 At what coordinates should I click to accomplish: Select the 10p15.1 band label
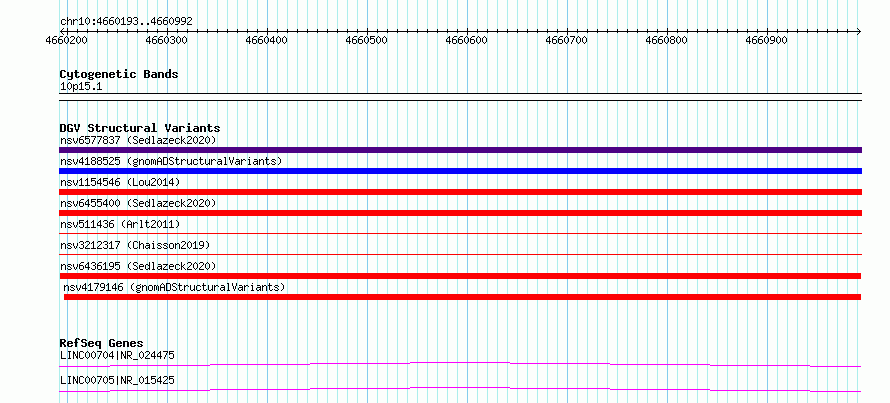pos(81,87)
